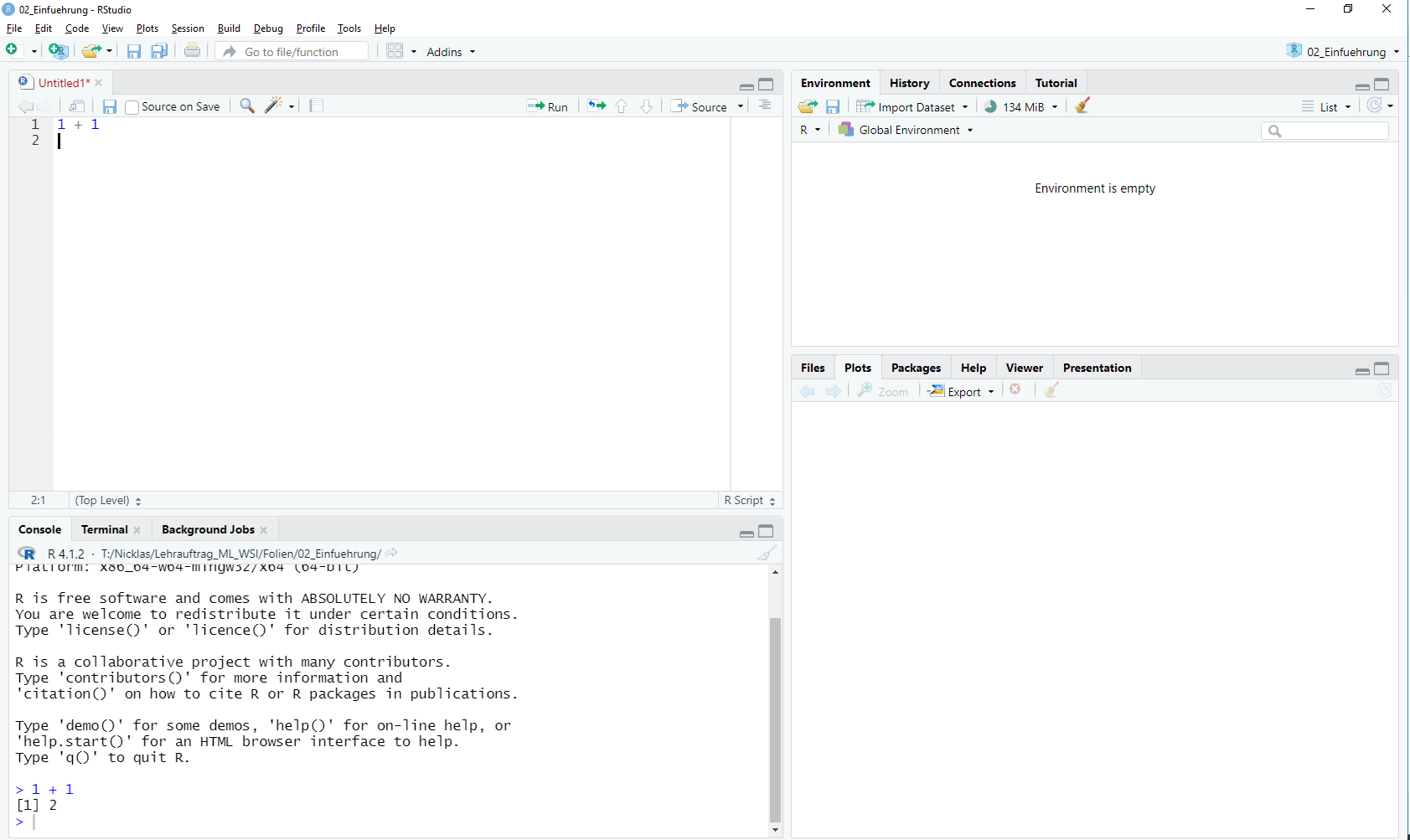Click the Compile report notebook icon
The width and height of the screenshot is (1410, 840).
coord(316,106)
